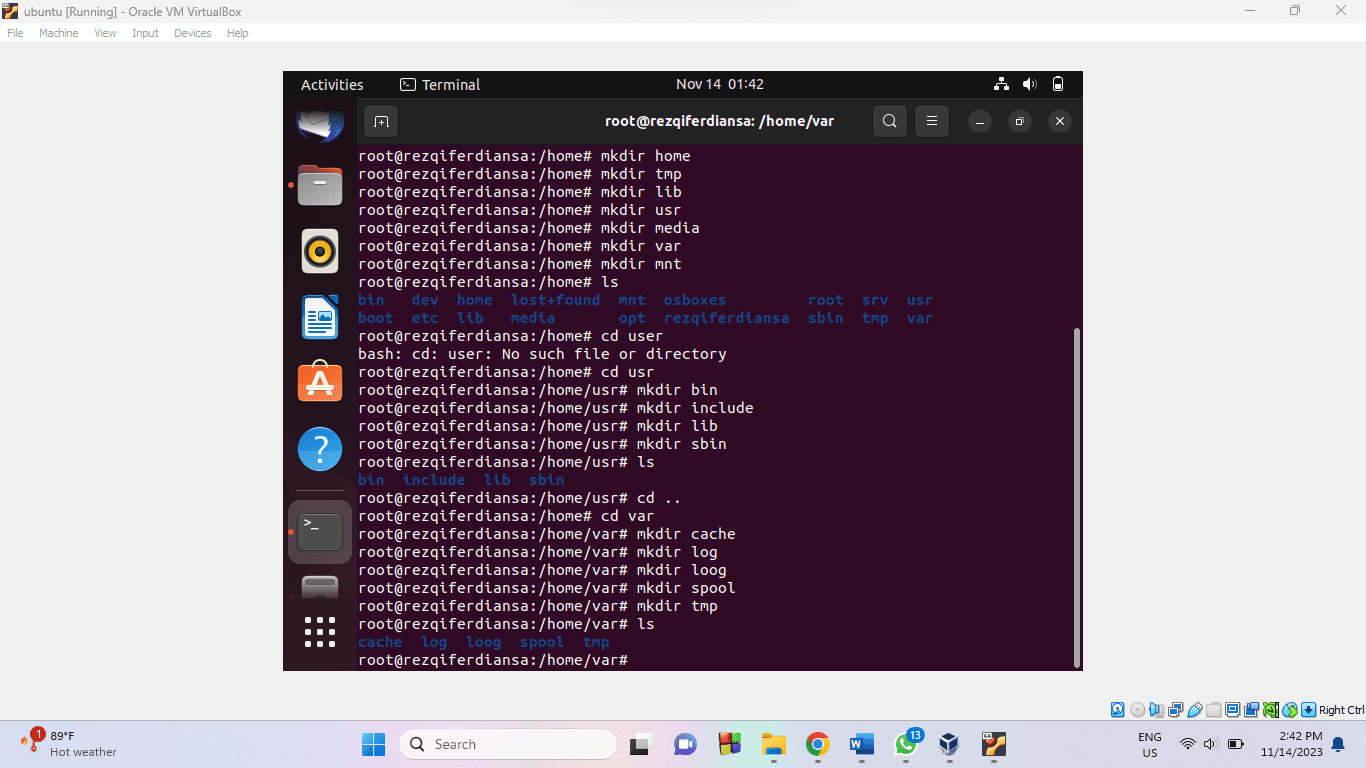This screenshot has height=768, width=1366.
Task: Click the Right Ctrl host key label
Action: pos(1341,710)
